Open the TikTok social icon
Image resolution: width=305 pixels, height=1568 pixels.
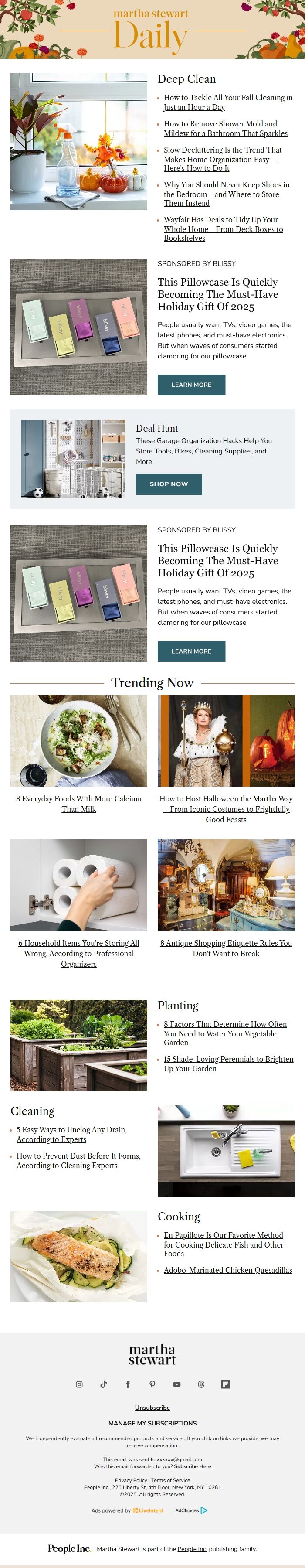click(x=104, y=1384)
